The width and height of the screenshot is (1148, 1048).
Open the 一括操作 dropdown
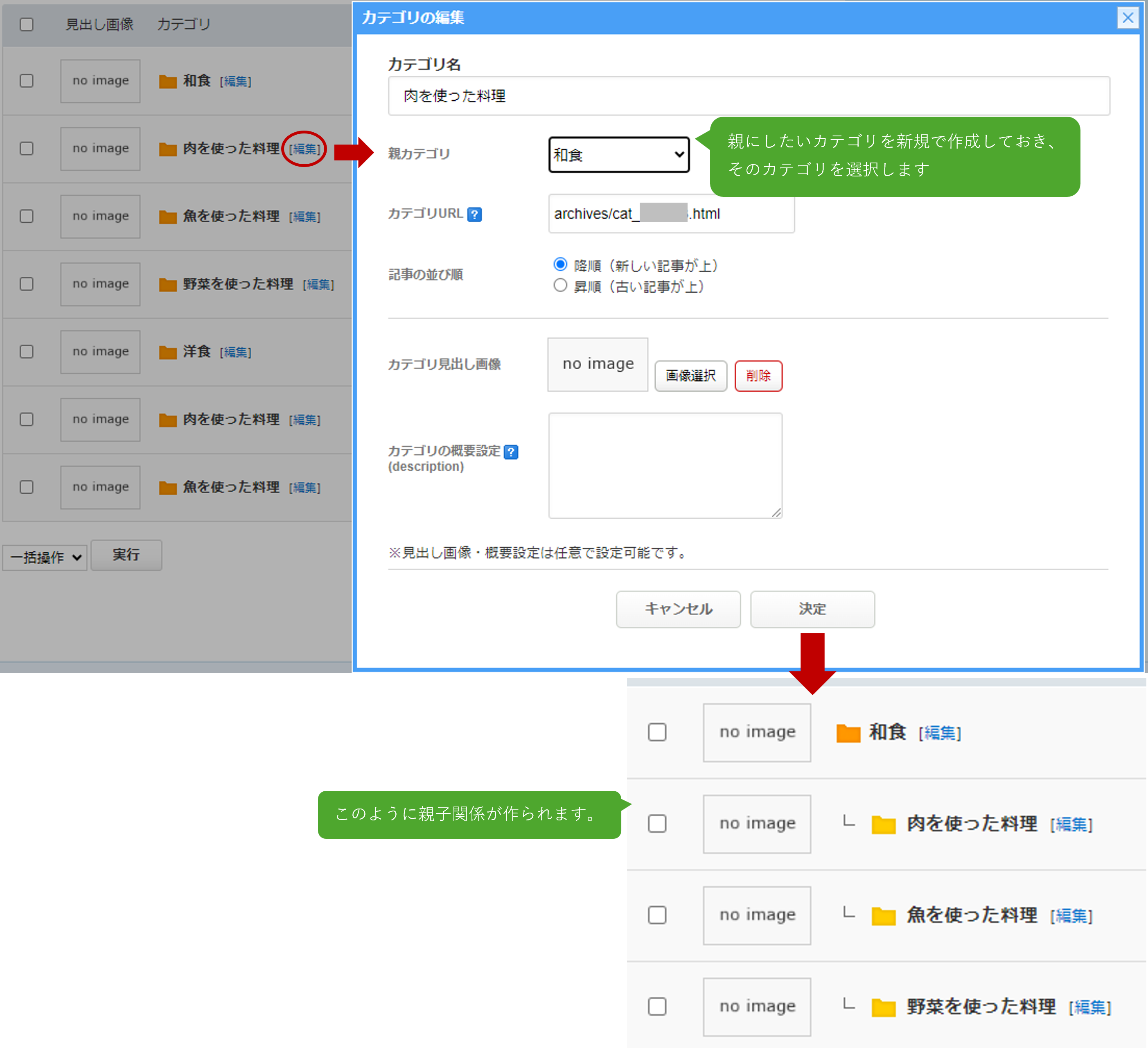coord(45,557)
